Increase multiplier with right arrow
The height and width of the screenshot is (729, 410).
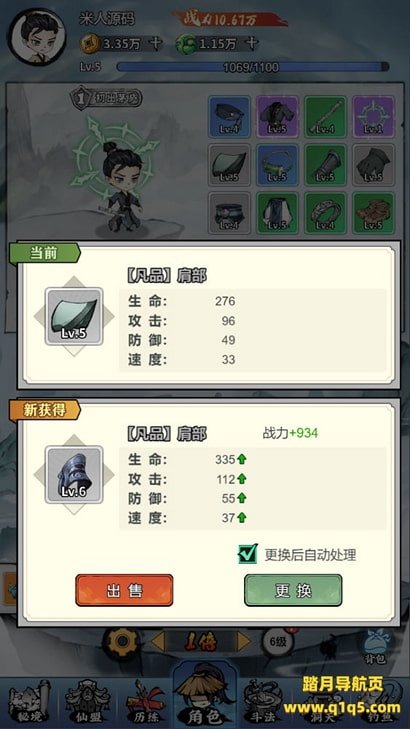coord(244,643)
